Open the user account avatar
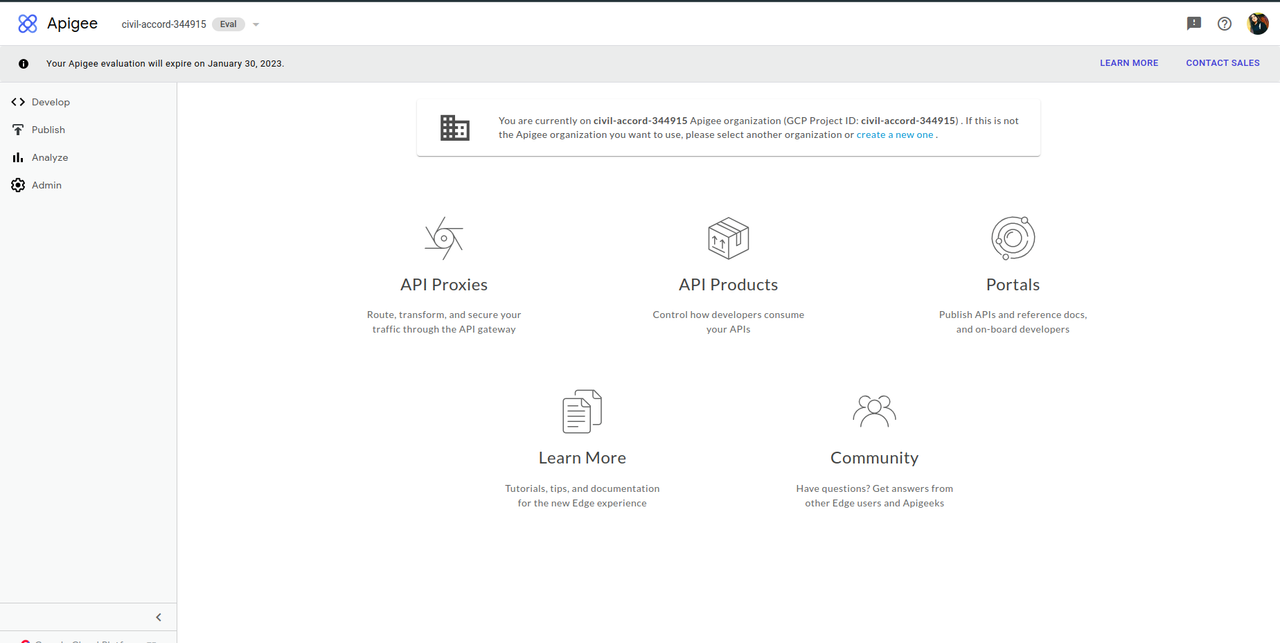1280x643 pixels. coord(1258,24)
